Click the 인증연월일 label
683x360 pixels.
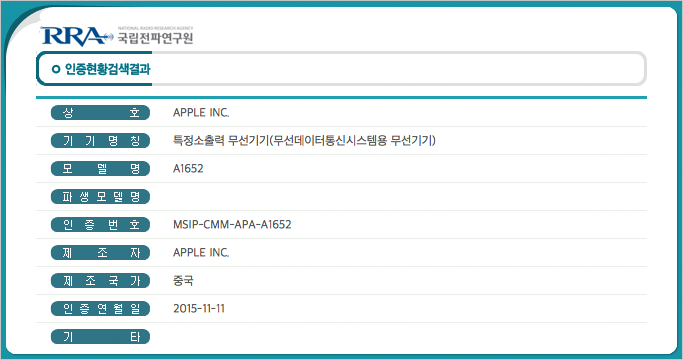pyautogui.click(x=101, y=309)
